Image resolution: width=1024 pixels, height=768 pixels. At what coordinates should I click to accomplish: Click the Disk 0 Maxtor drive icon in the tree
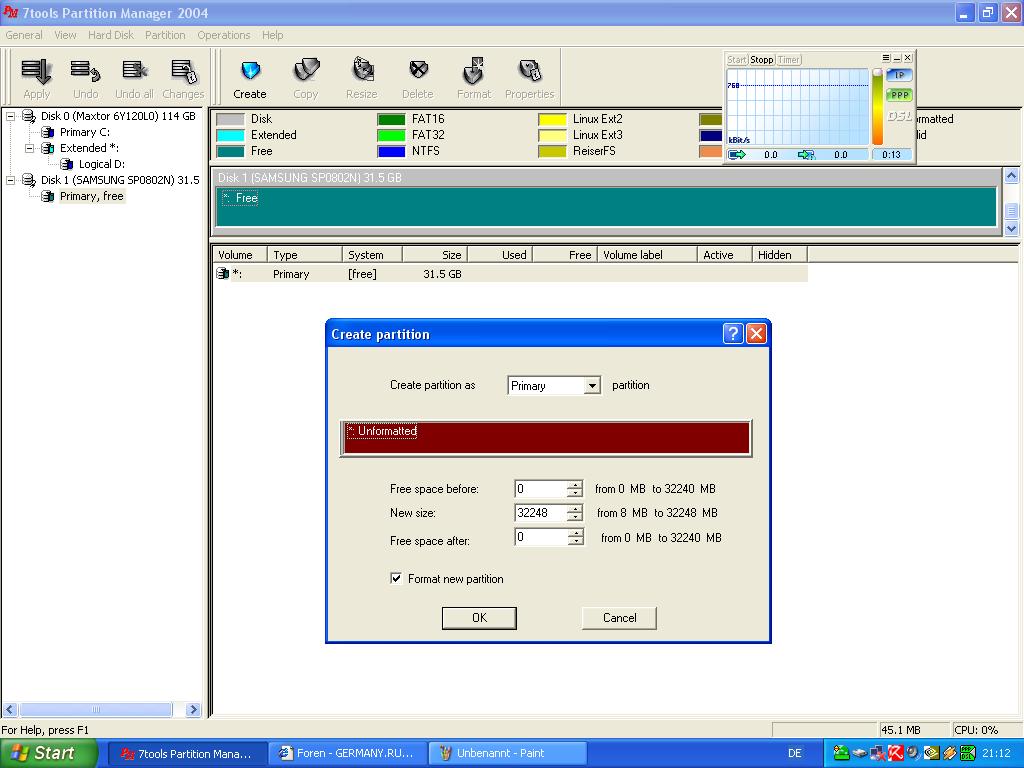29,116
